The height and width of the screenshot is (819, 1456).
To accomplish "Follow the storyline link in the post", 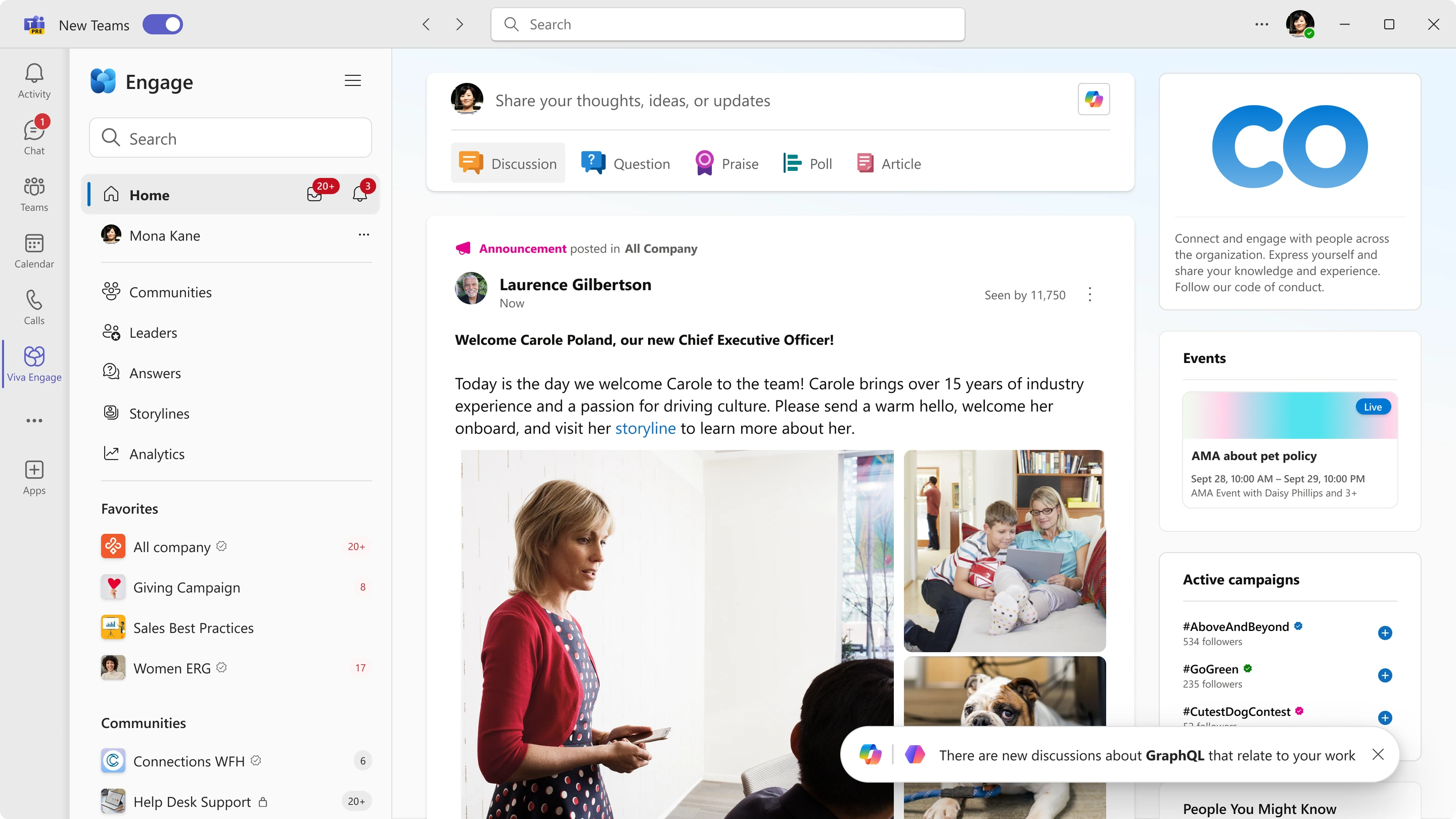I will [x=645, y=428].
